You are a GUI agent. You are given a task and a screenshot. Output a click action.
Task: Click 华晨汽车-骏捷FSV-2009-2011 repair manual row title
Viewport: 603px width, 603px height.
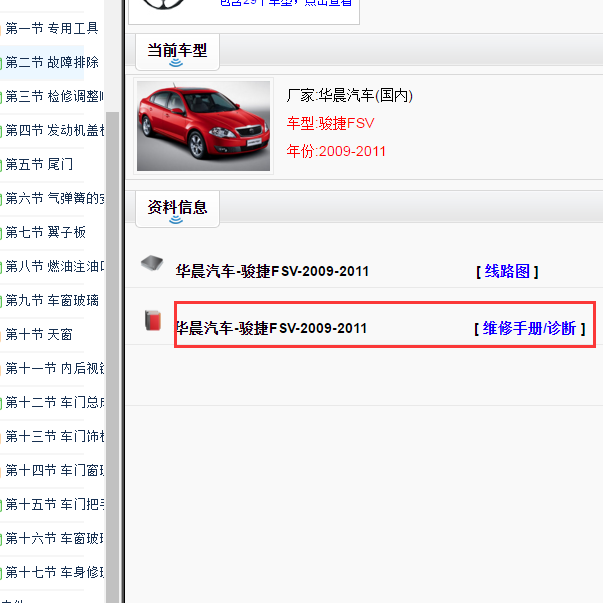pyautogui.click(x=272, y=328)
